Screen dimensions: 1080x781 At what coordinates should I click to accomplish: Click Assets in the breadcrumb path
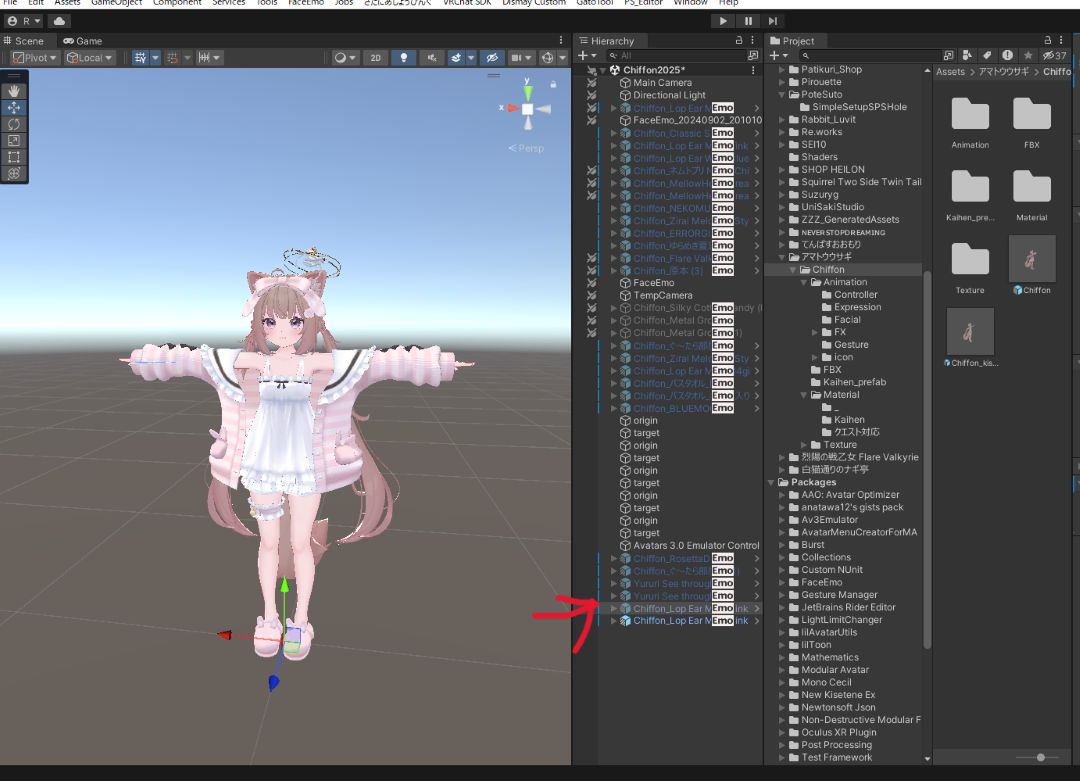(951, 72)
